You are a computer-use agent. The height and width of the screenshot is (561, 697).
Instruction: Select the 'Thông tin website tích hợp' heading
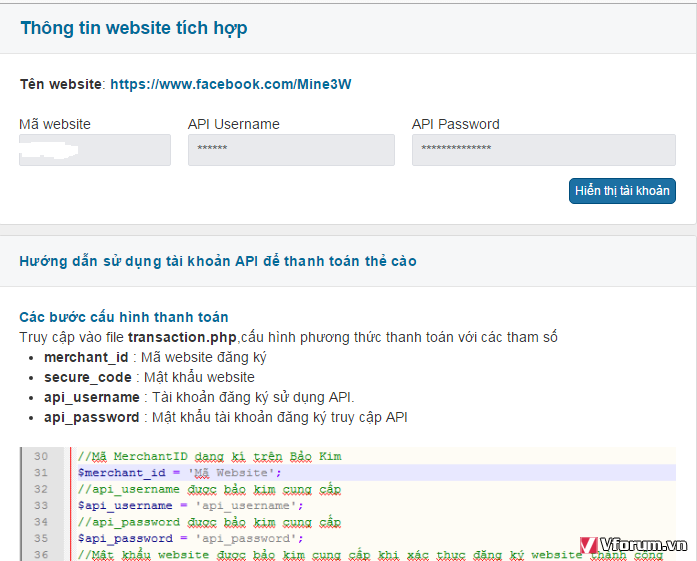[x=134, y=28]
